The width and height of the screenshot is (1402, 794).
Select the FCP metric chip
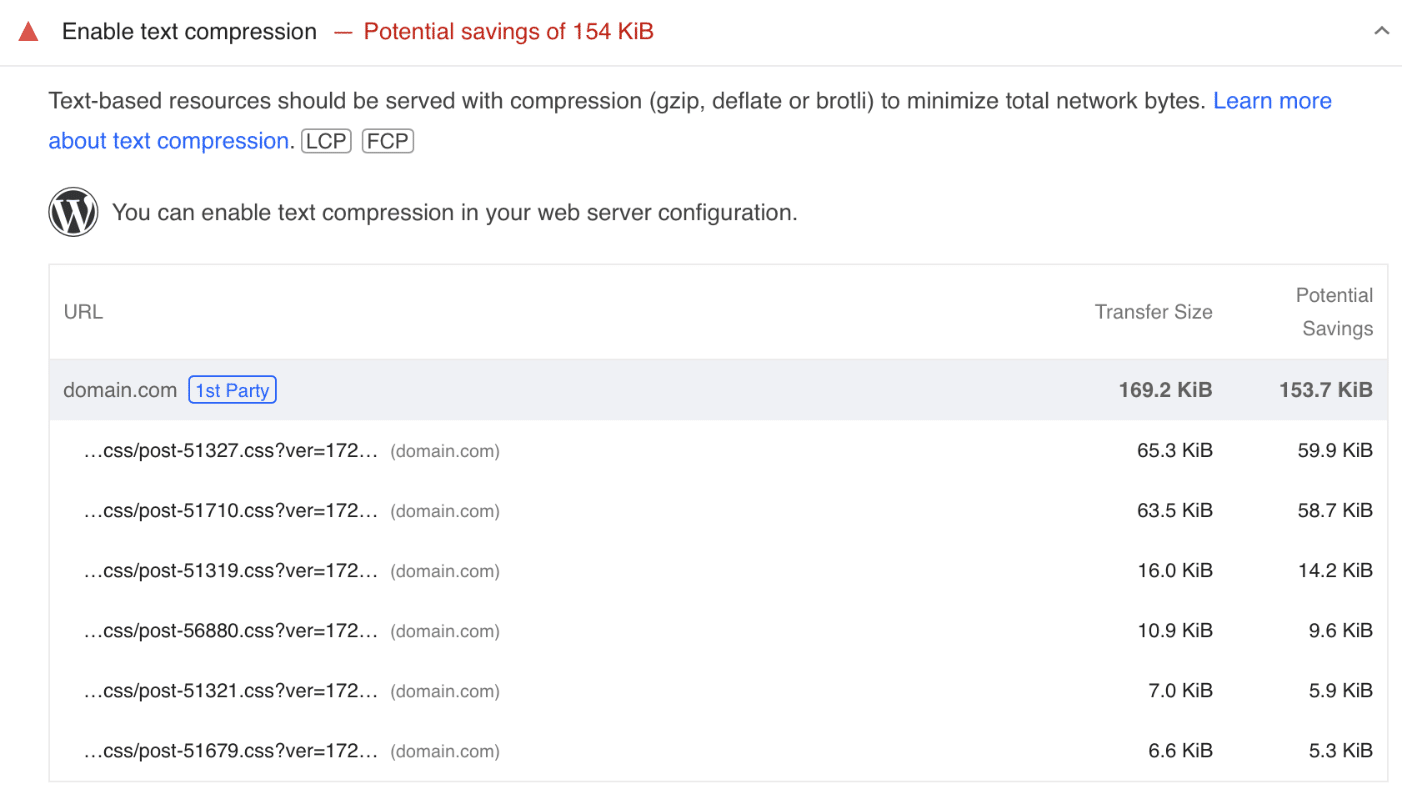pyautogui.click(x=388, y=141)
